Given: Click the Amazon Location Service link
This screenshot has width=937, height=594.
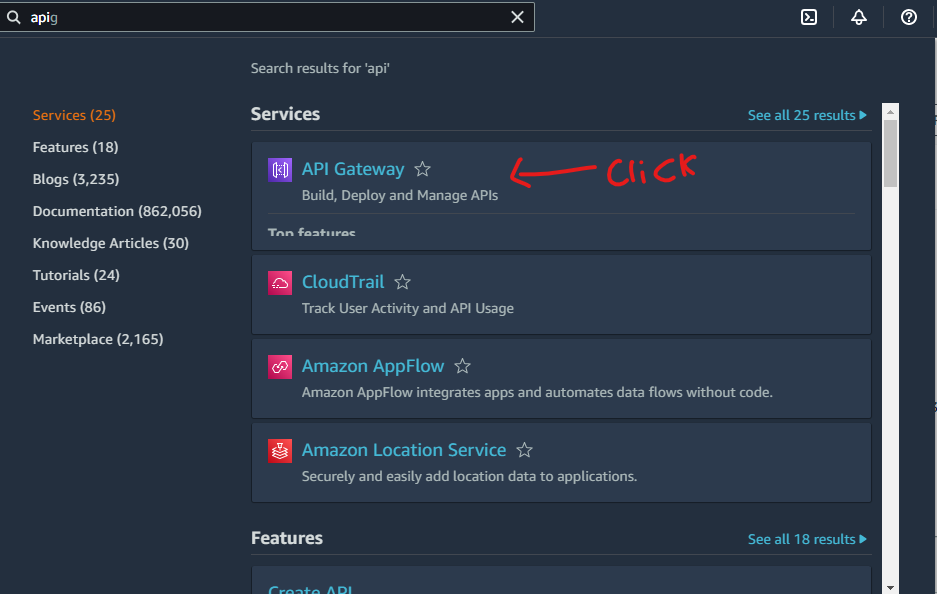Looking at the screenshot, I should [x=404, y=450].
